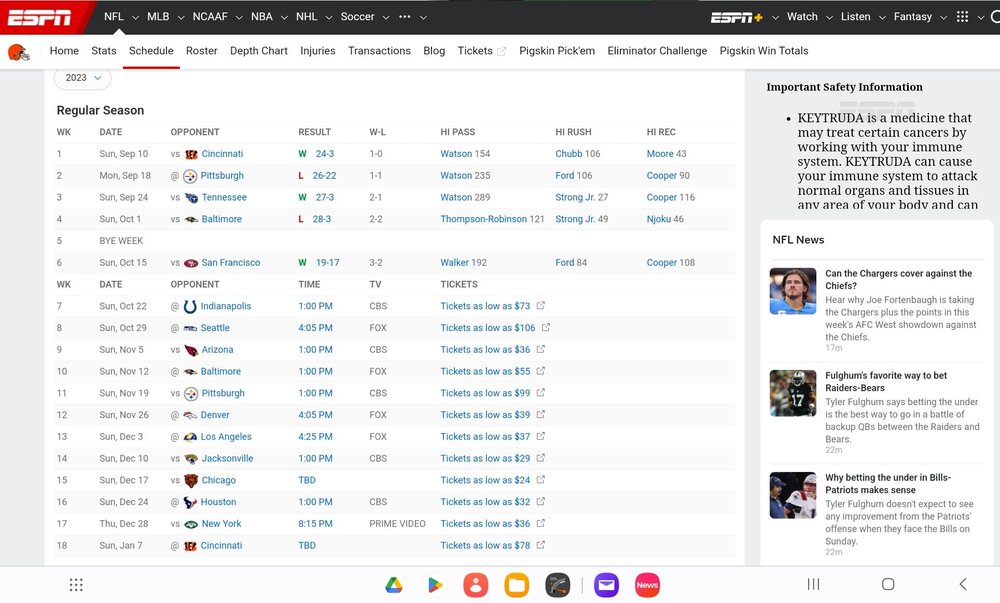Viewport: 1000px width, 603px height.
Task: Tap the Android back navigation button
Action: (963, 584)
